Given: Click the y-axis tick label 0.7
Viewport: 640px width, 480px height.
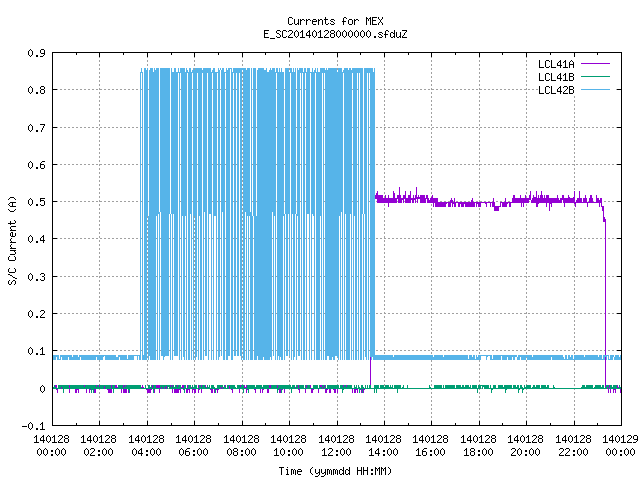Looking at the screenshot, I should tap(36, 128).
